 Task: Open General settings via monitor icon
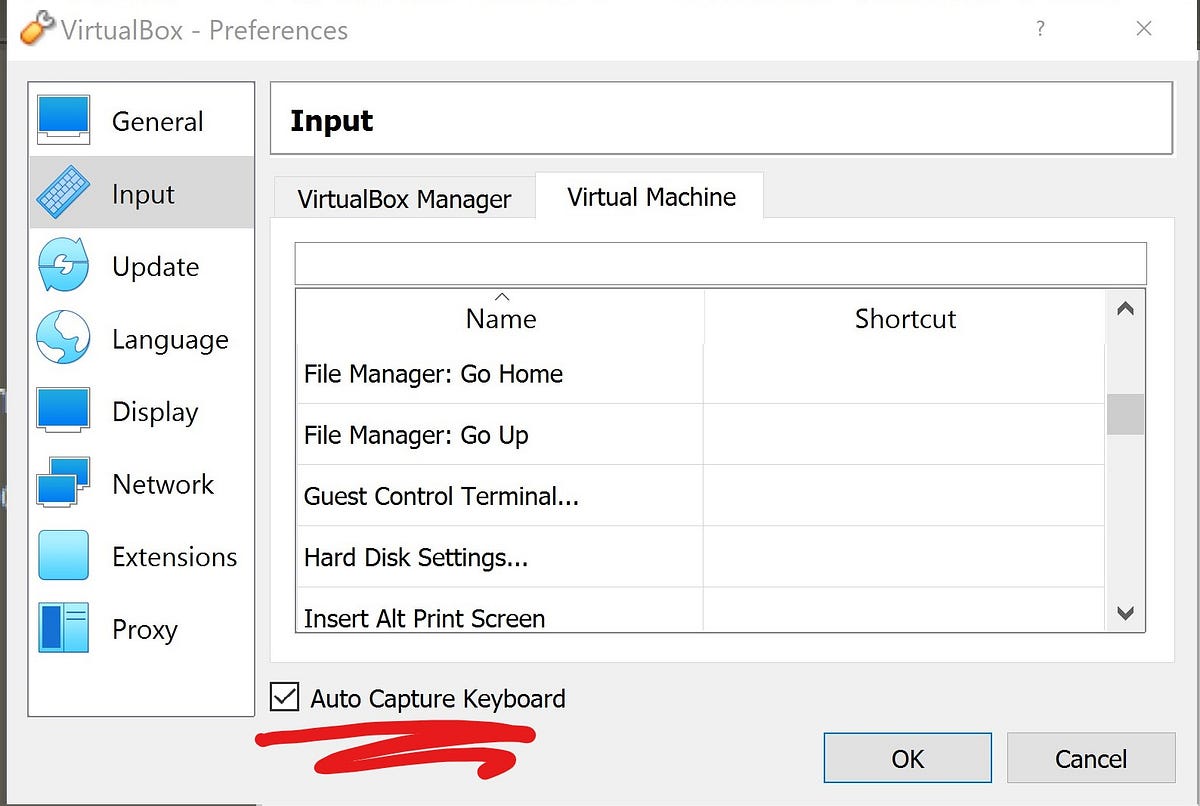(x=64, y=120)
